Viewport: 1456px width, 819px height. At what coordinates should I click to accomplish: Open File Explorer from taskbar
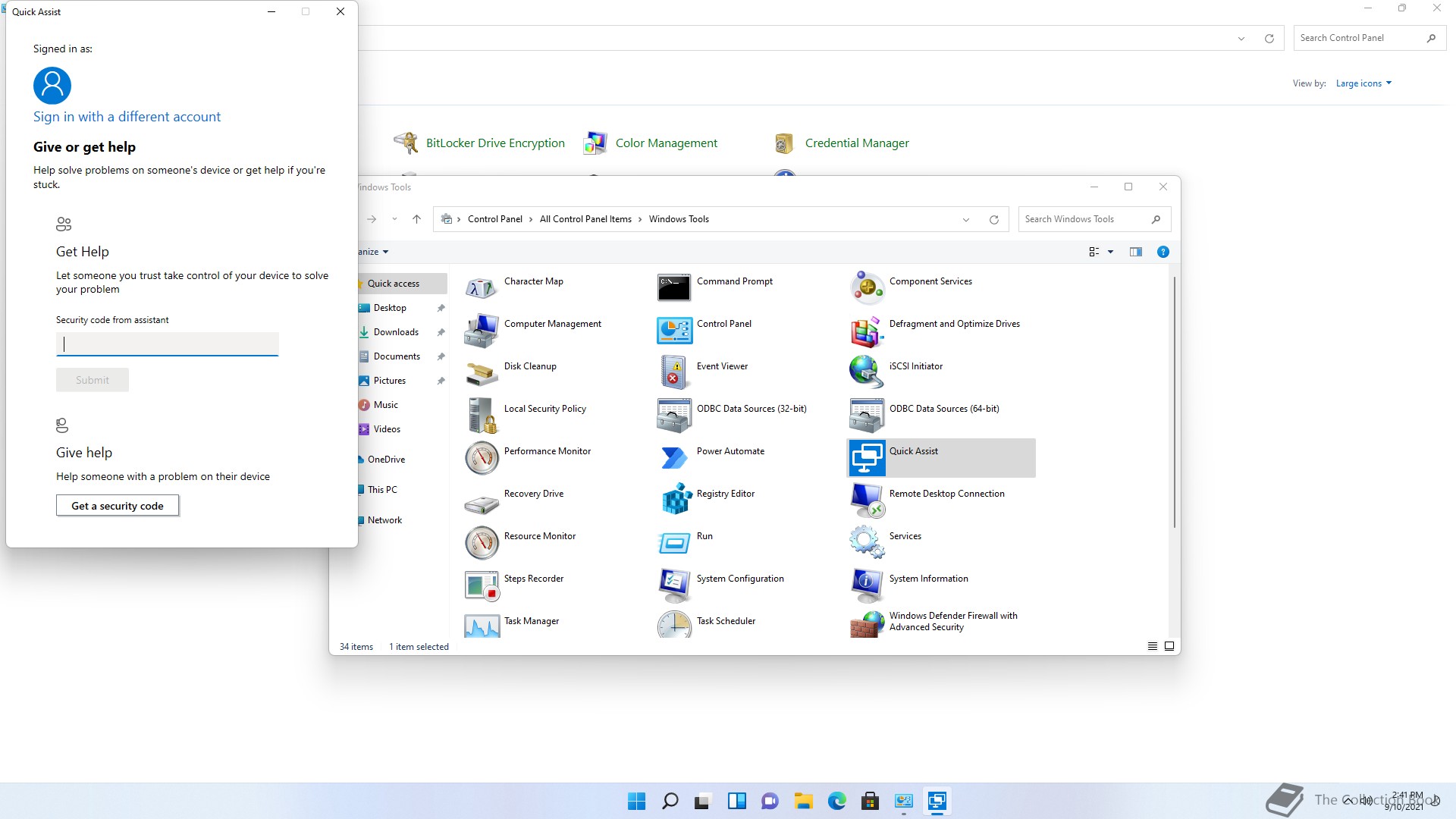pyautogui.click(x=803, y=801)
